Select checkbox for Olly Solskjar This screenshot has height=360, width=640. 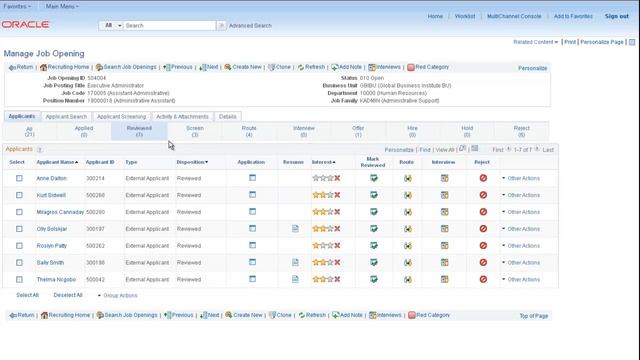click(x=19, y=229)
